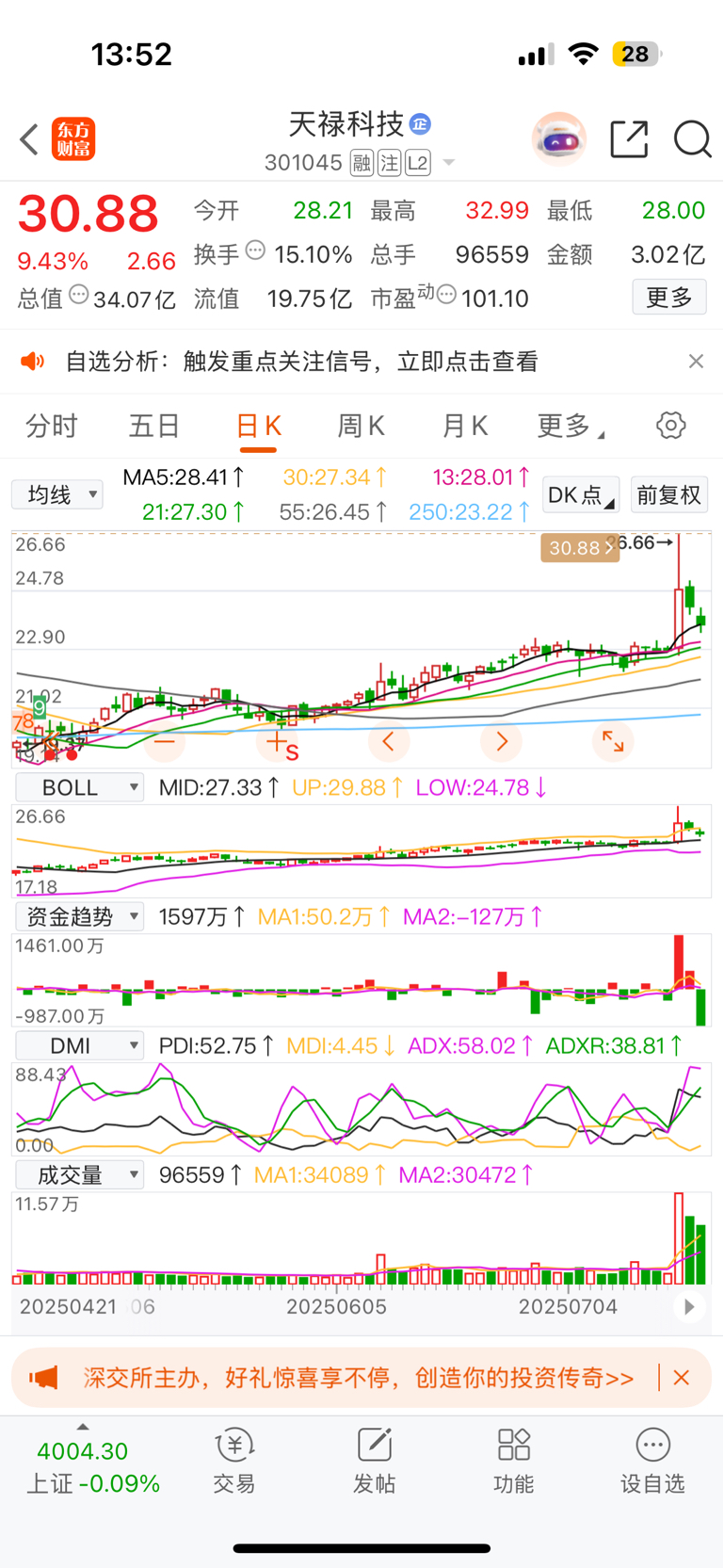Image resolution: width=724 pixels, height=1568 pixels.
Task: Tap the 融 margin trading badge
Action: coord(362,163)
